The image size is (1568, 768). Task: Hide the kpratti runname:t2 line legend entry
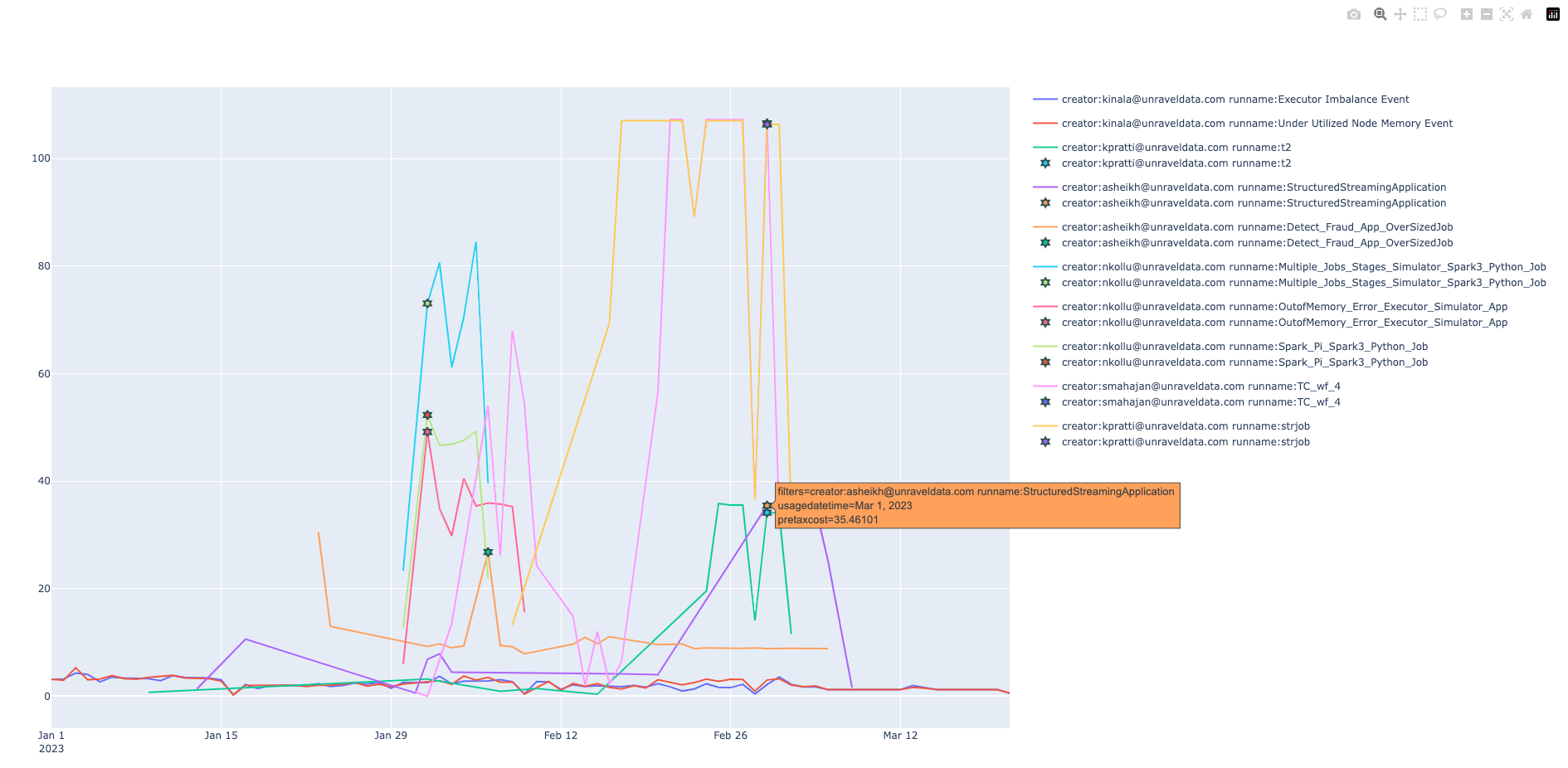click(1161, 148)
